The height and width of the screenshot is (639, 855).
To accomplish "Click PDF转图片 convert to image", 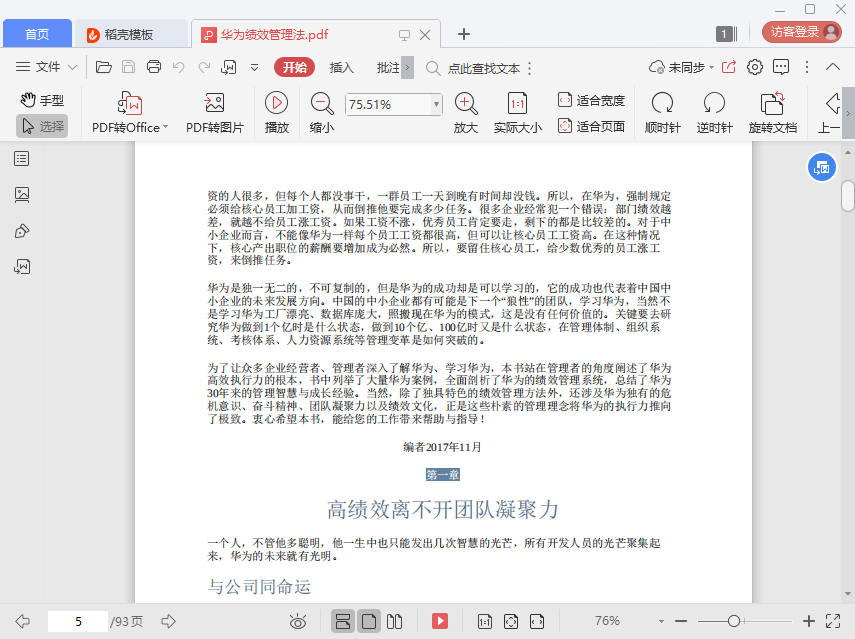I will pyautogui.click(x=214, y=113).
